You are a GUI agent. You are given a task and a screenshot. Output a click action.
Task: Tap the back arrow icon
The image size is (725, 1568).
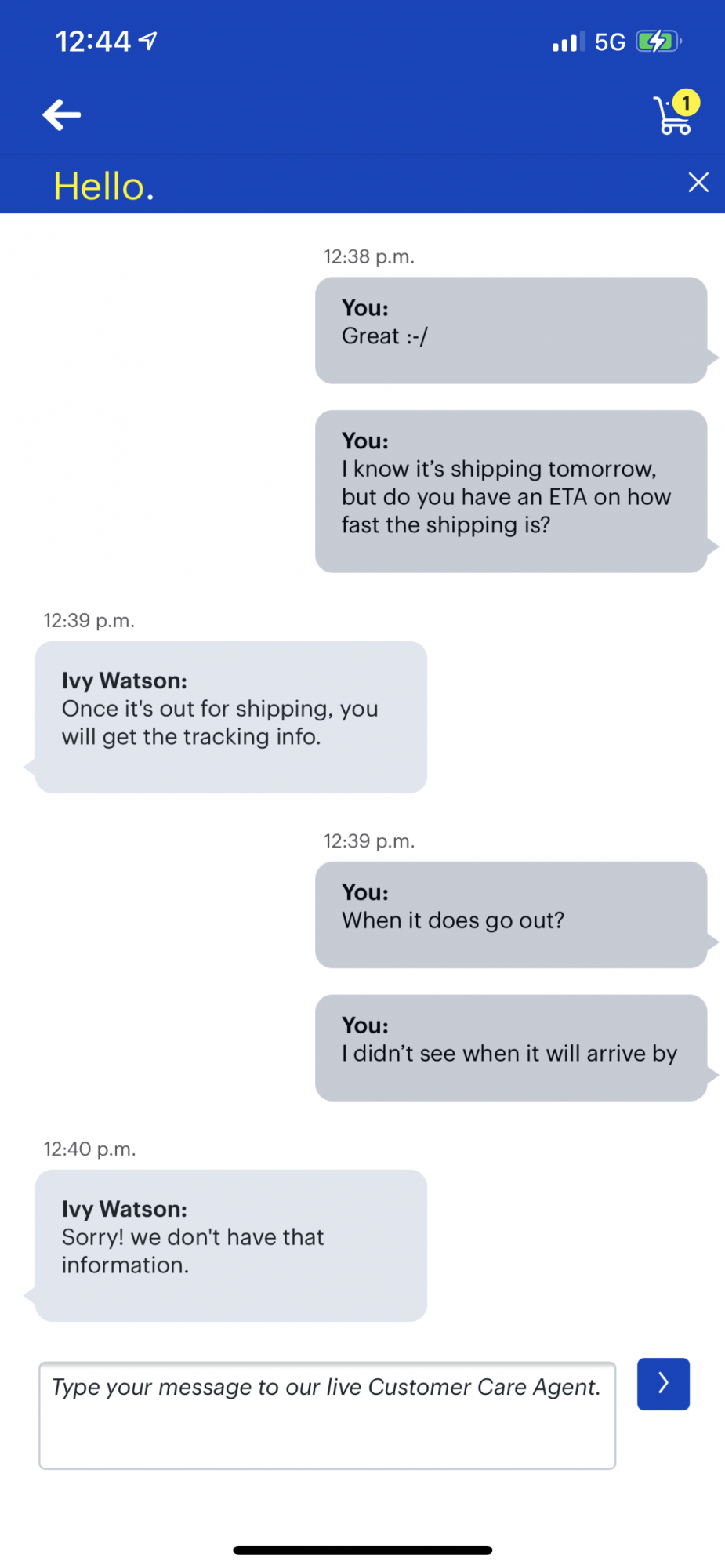point(61,114)
